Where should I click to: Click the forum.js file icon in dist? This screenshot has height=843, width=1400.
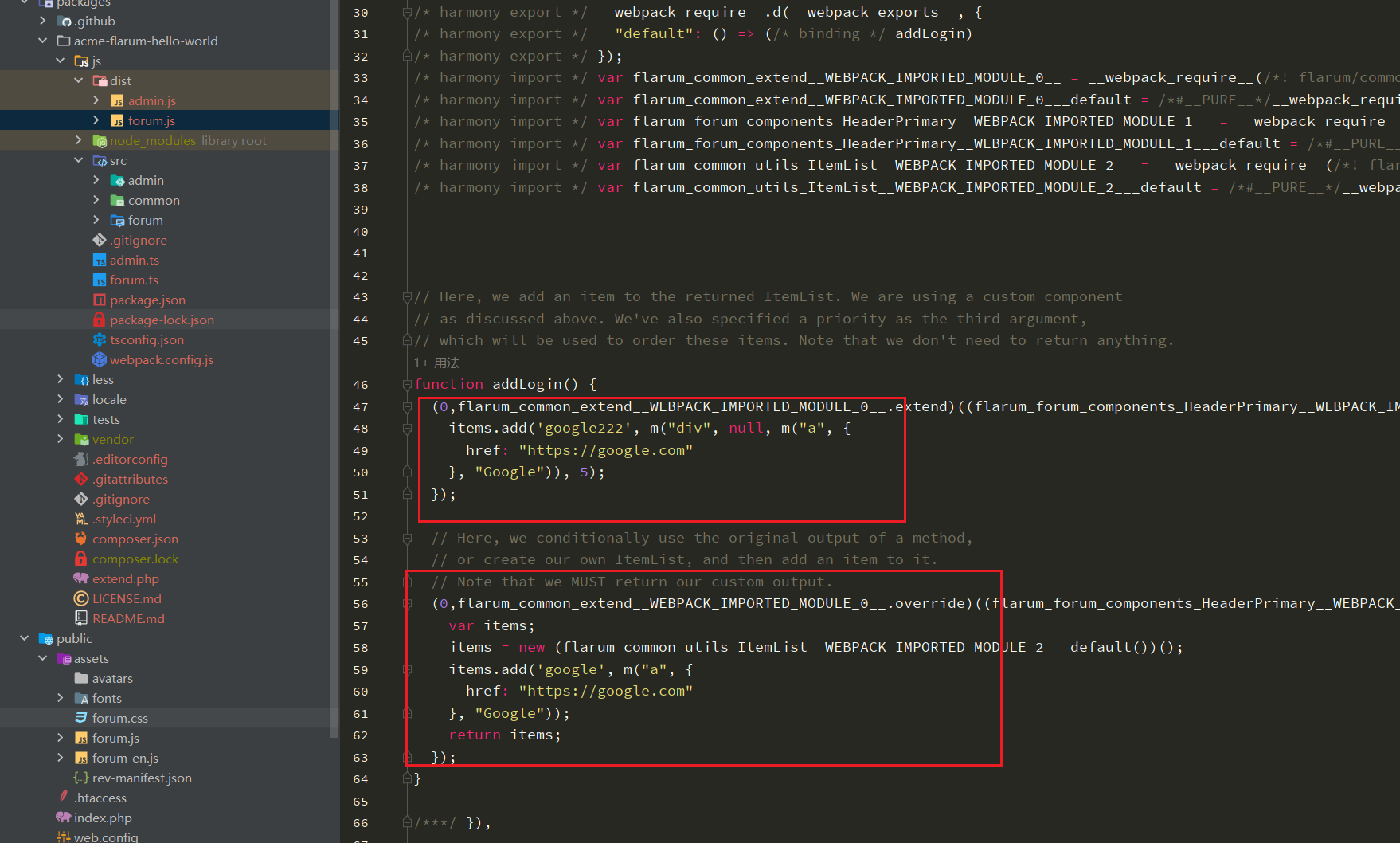117,120
